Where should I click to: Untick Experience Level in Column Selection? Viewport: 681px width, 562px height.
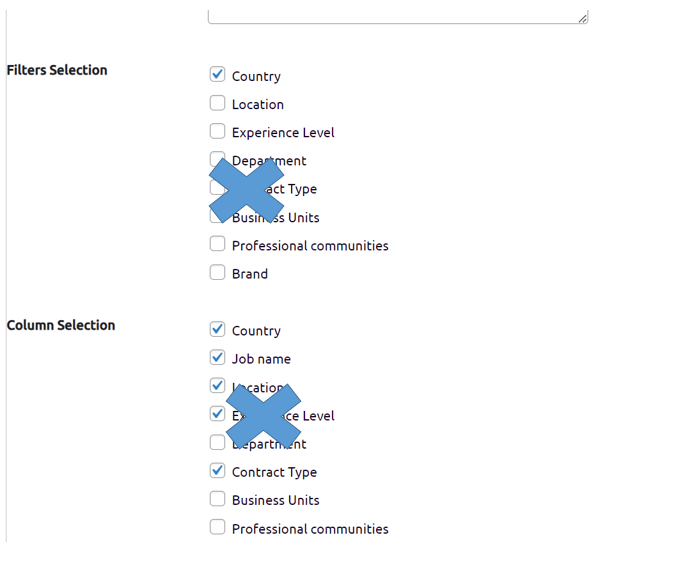click(217, 413)
